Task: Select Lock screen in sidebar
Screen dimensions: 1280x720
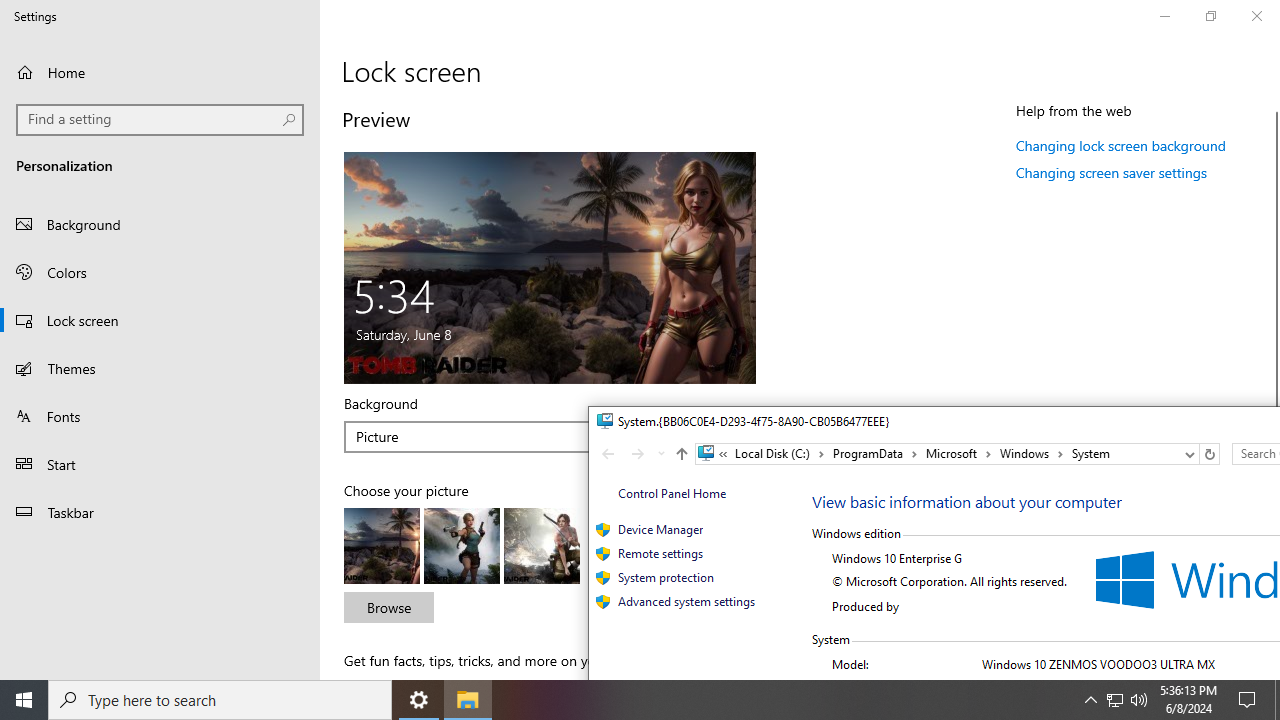Action: click(x=160, y=320)
